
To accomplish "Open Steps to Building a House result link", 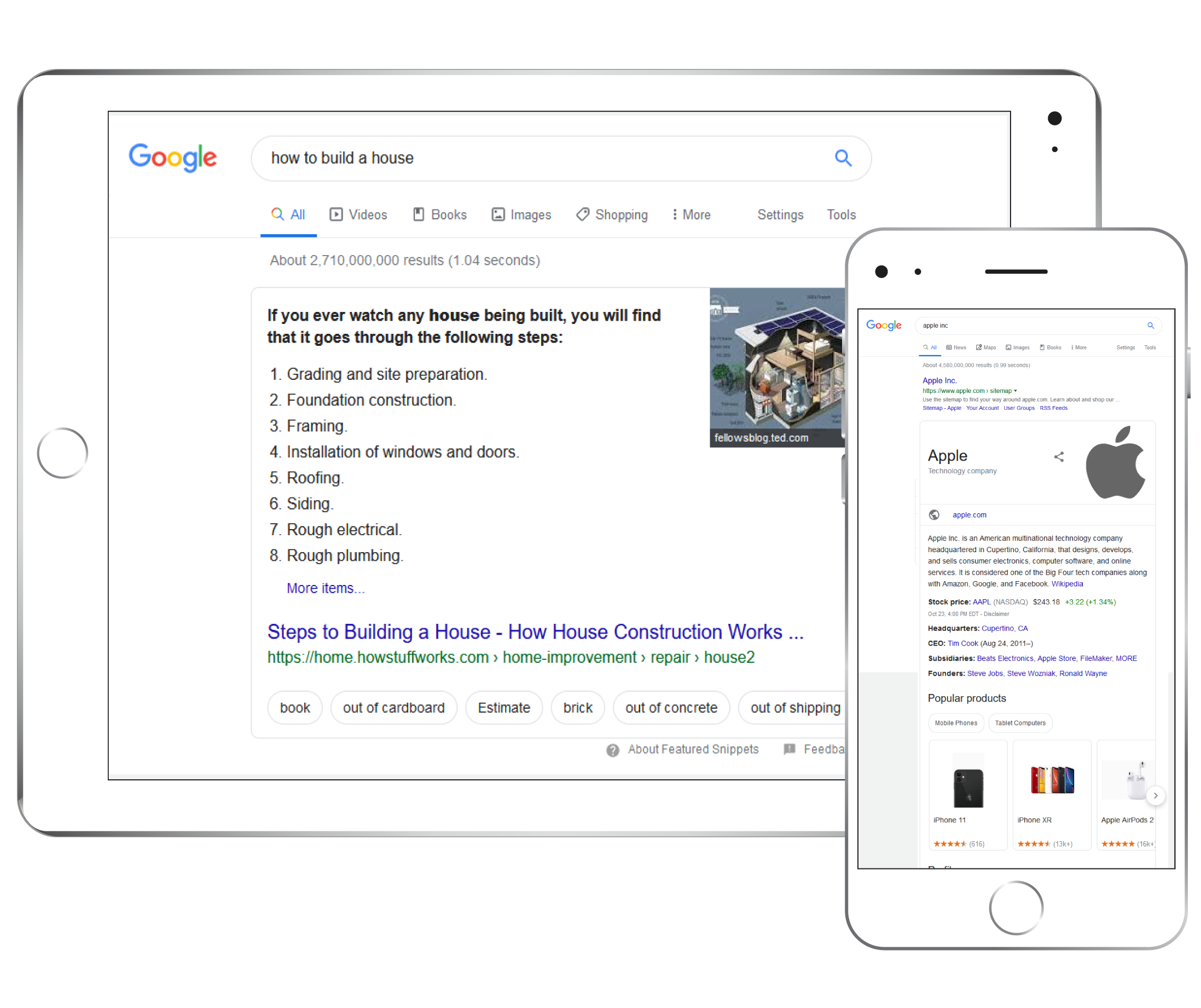I will click(x=536, y=632).
